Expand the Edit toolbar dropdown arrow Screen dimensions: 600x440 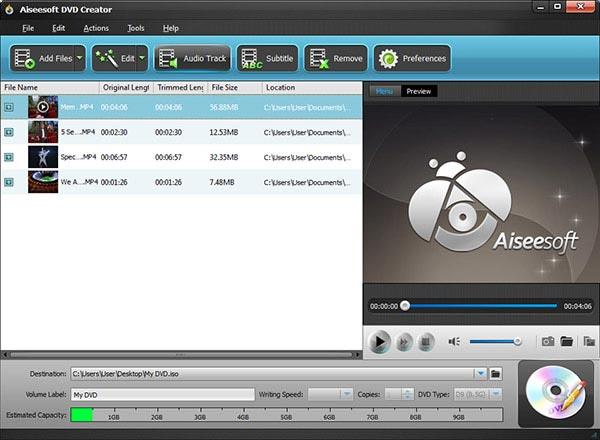click(142, 58)
